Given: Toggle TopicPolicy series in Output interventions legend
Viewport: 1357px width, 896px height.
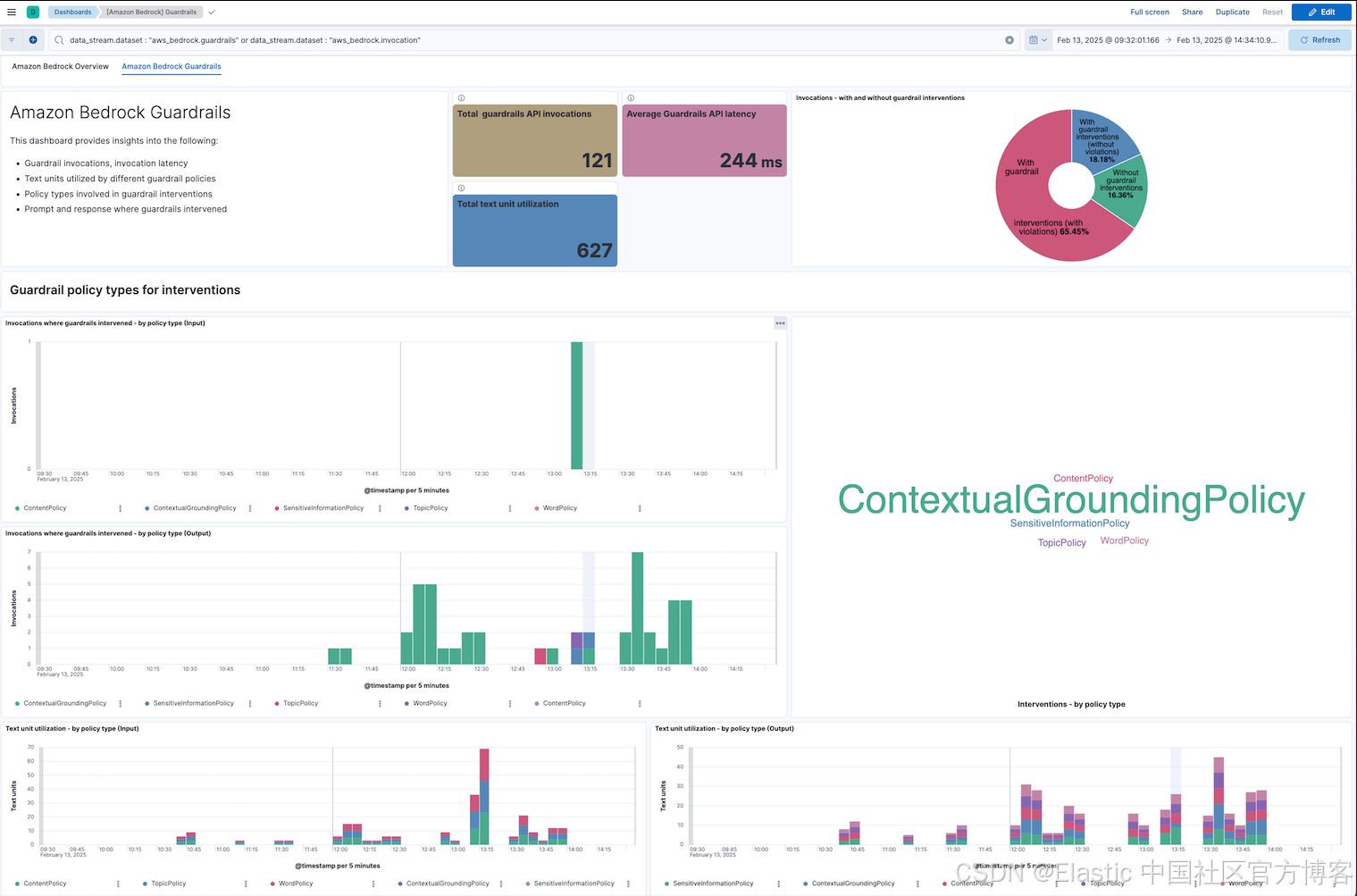Looking at the screenshot, I should tap(301, 704).
